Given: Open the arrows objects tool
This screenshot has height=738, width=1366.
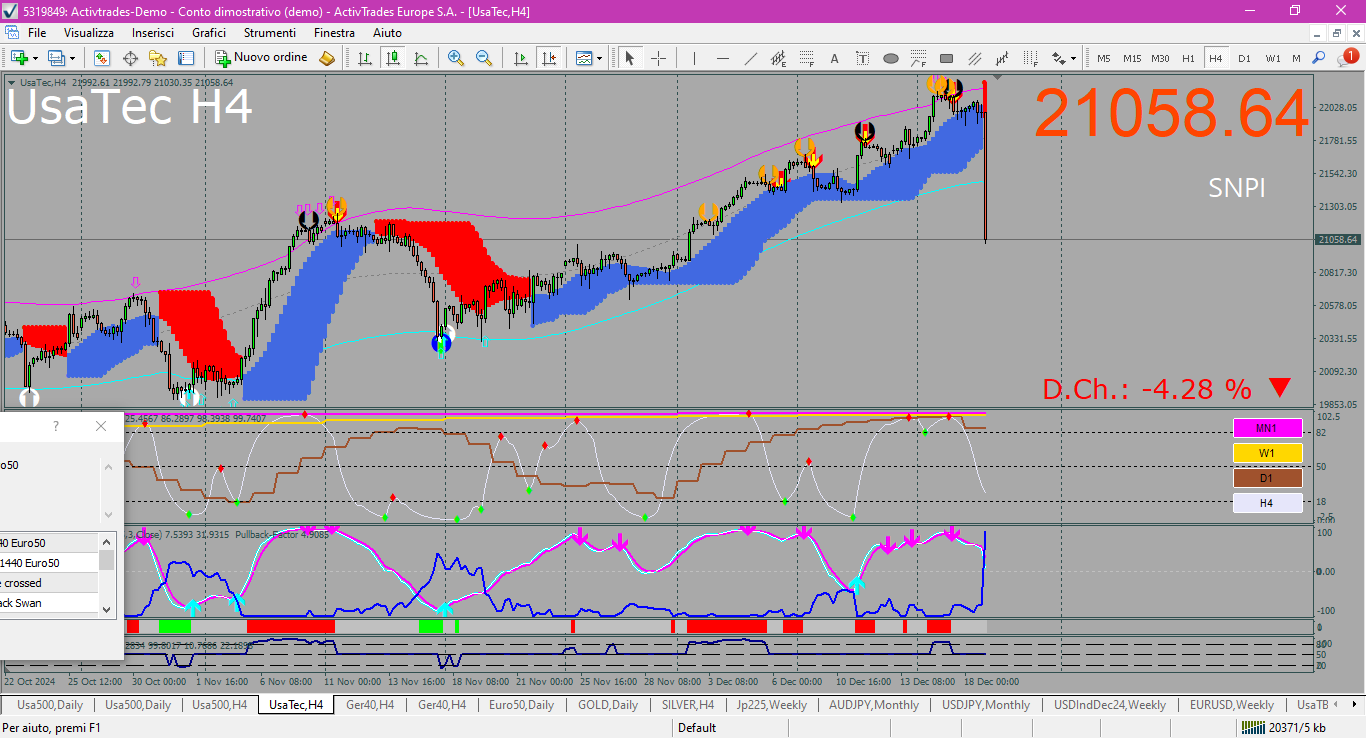Looking at the screenshot, I should point(1058,58).
